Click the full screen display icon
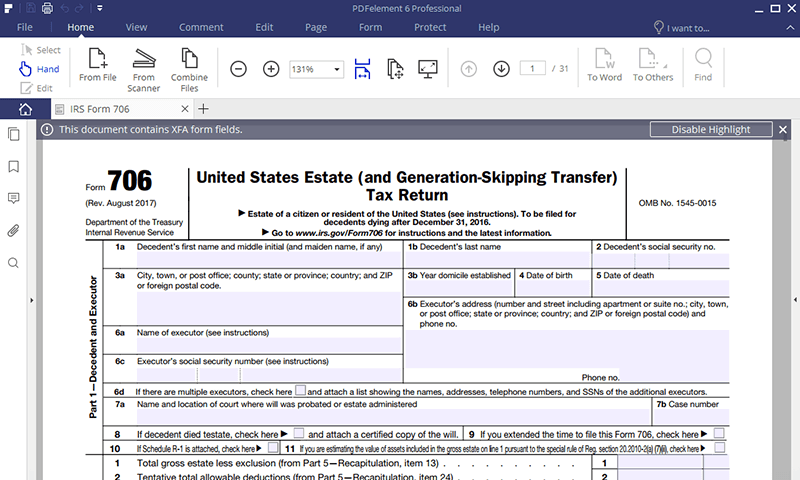800x480 pixels. [428, 69]
